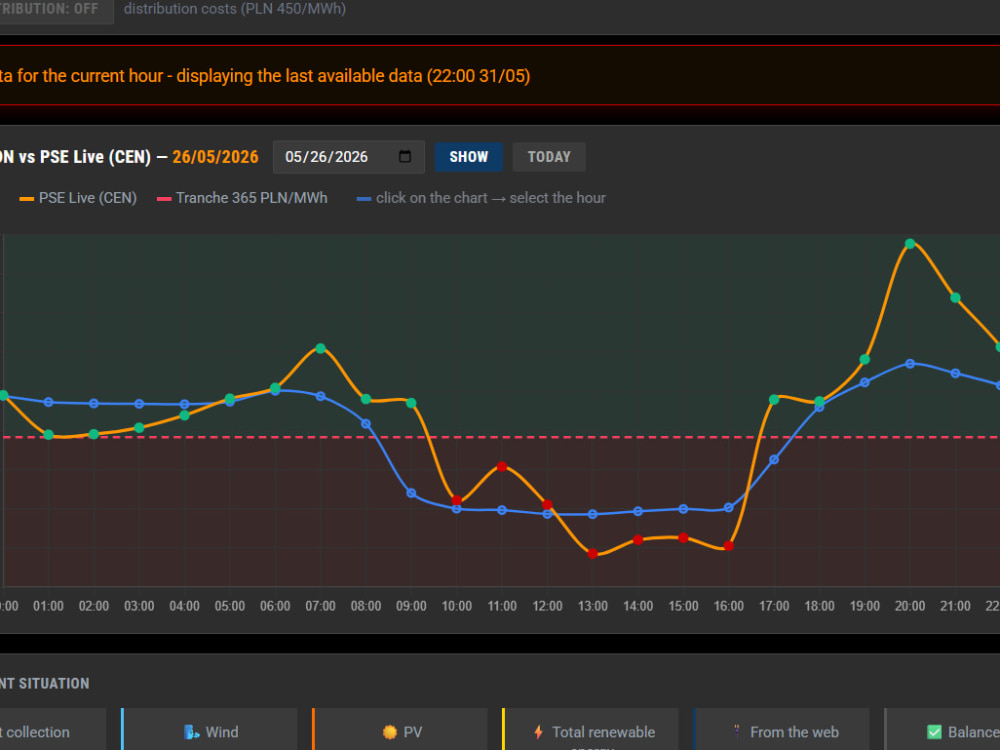Click the PV sun icon
Viewport: 1000px width, 750px height.
(x=390, y=732)
